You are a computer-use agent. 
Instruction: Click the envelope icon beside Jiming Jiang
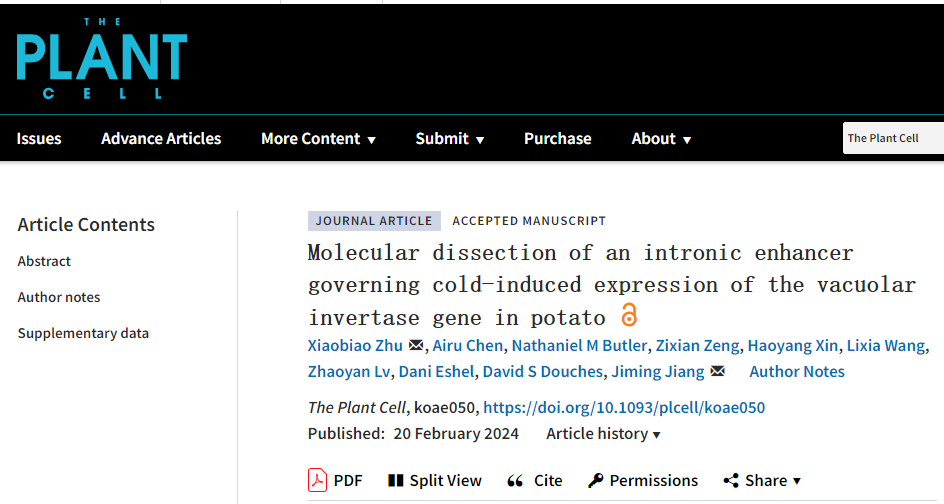pos(717,372)
